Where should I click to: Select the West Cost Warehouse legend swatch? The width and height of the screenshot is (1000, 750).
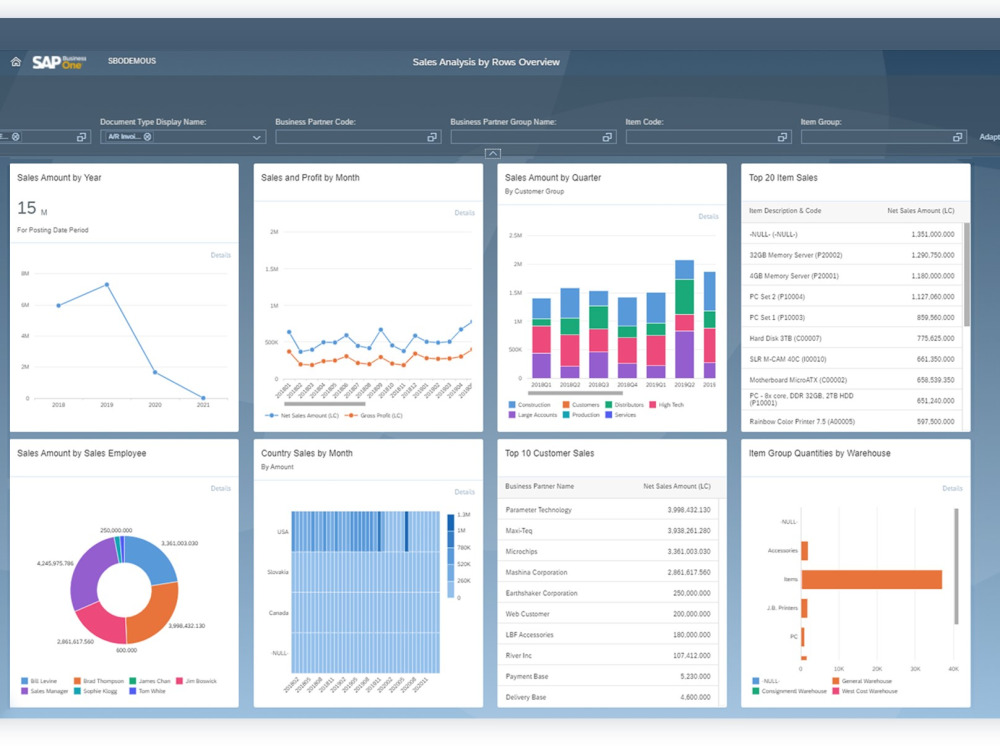(835, 691)
